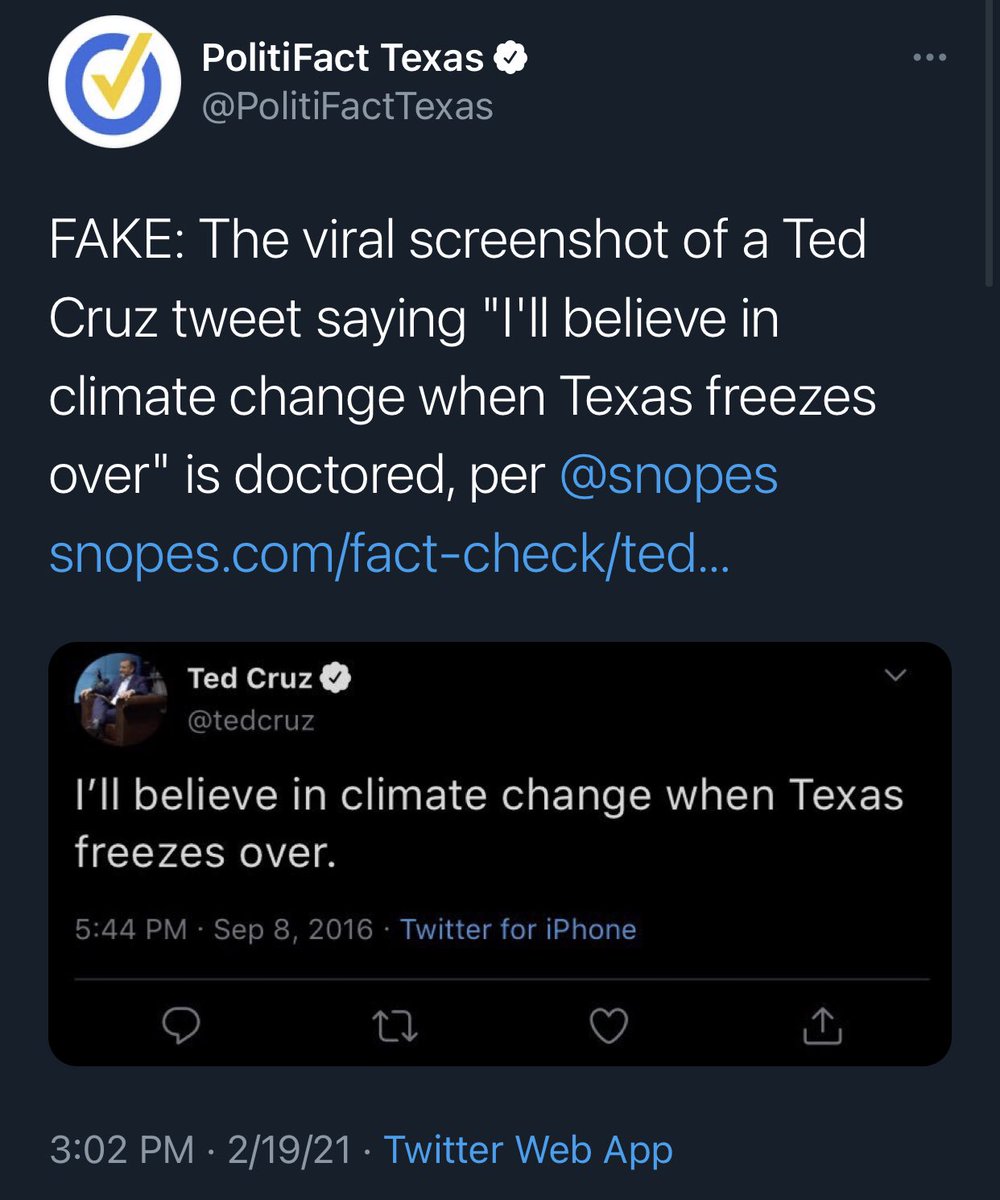Tap the Ted Cruz display name

(x=251, y=679)
